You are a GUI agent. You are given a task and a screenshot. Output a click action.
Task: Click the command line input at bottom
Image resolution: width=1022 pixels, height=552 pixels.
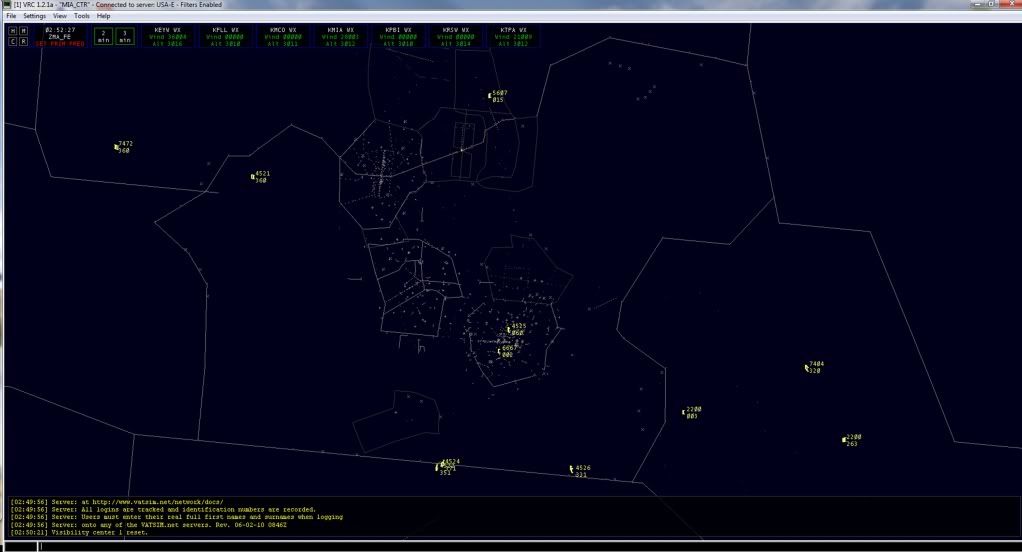point(510,545)
